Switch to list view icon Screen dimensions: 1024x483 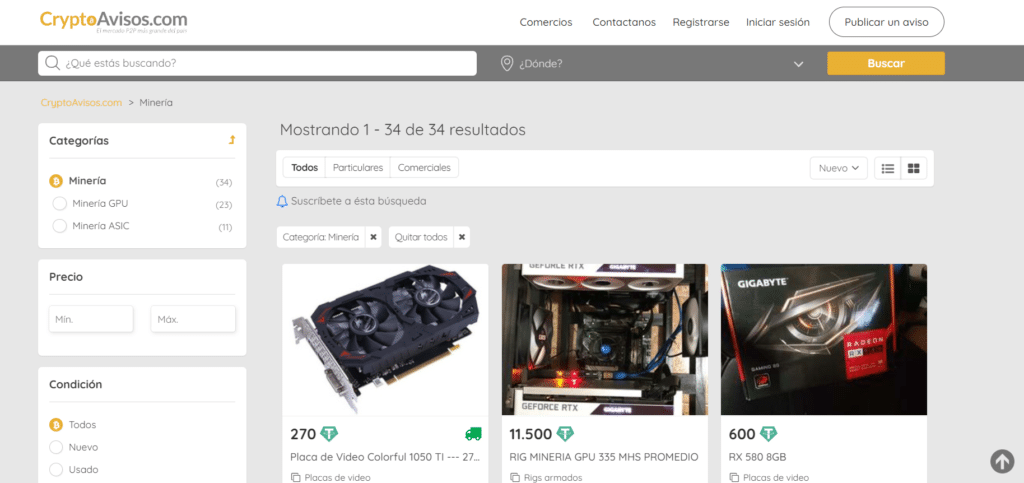tap(888, 168)
